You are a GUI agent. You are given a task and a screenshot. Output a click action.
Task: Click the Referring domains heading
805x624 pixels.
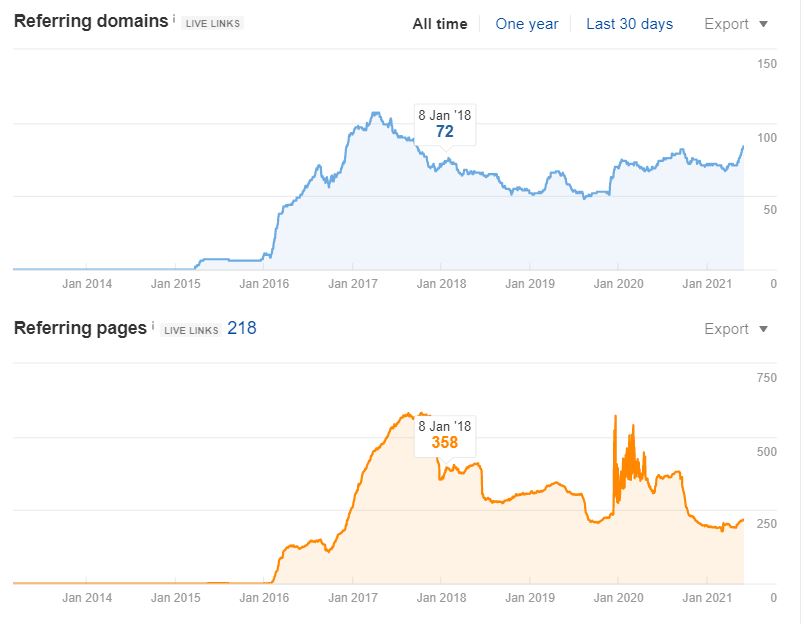pos(91,22)
